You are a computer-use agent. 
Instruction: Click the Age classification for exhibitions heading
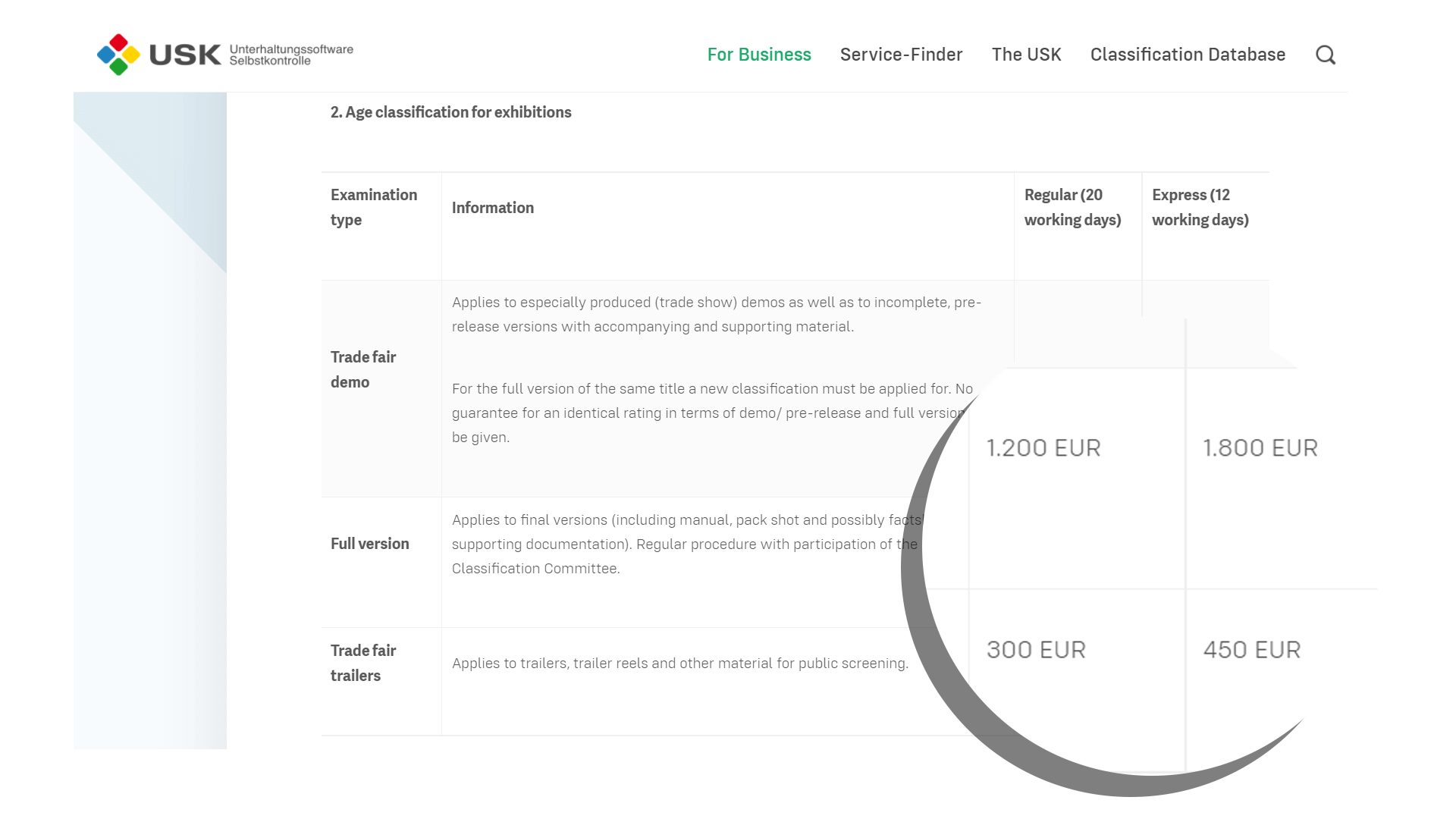point(450,112)
